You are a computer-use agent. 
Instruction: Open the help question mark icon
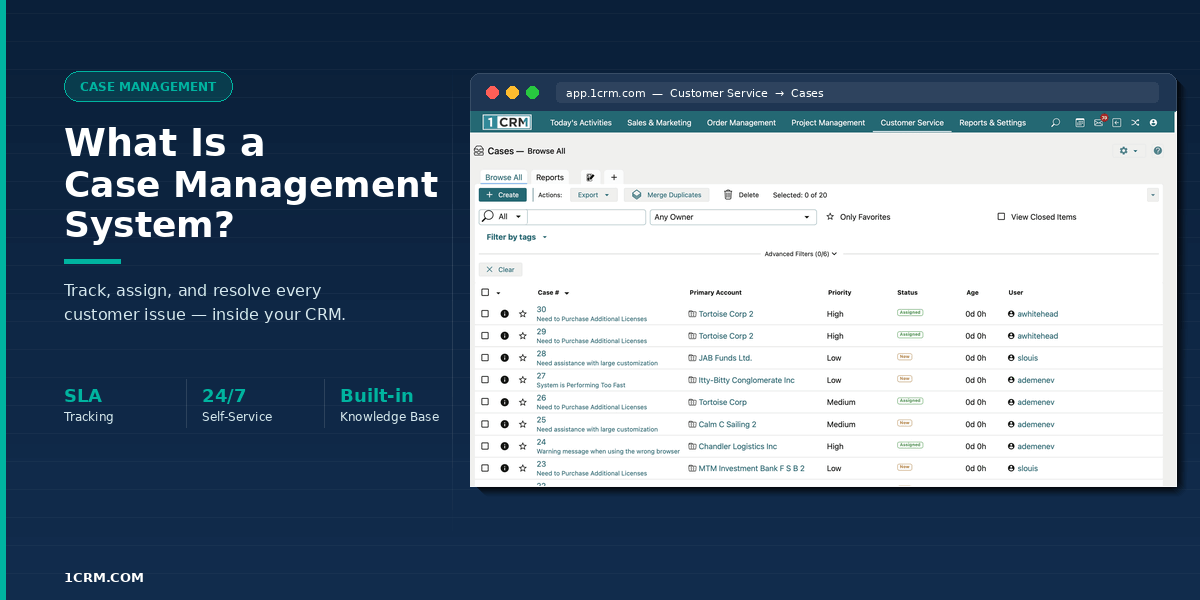click(1158, 151)
